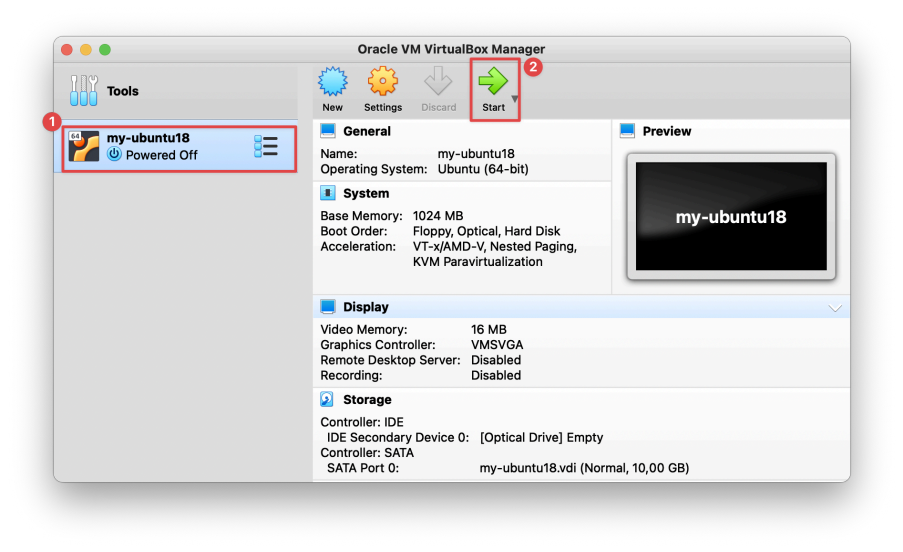Image resolution: width=903 pixels, height=552 pixels.
Task: Click the [Optical Drive] Empty entry
Action: (x=541, y=437)
